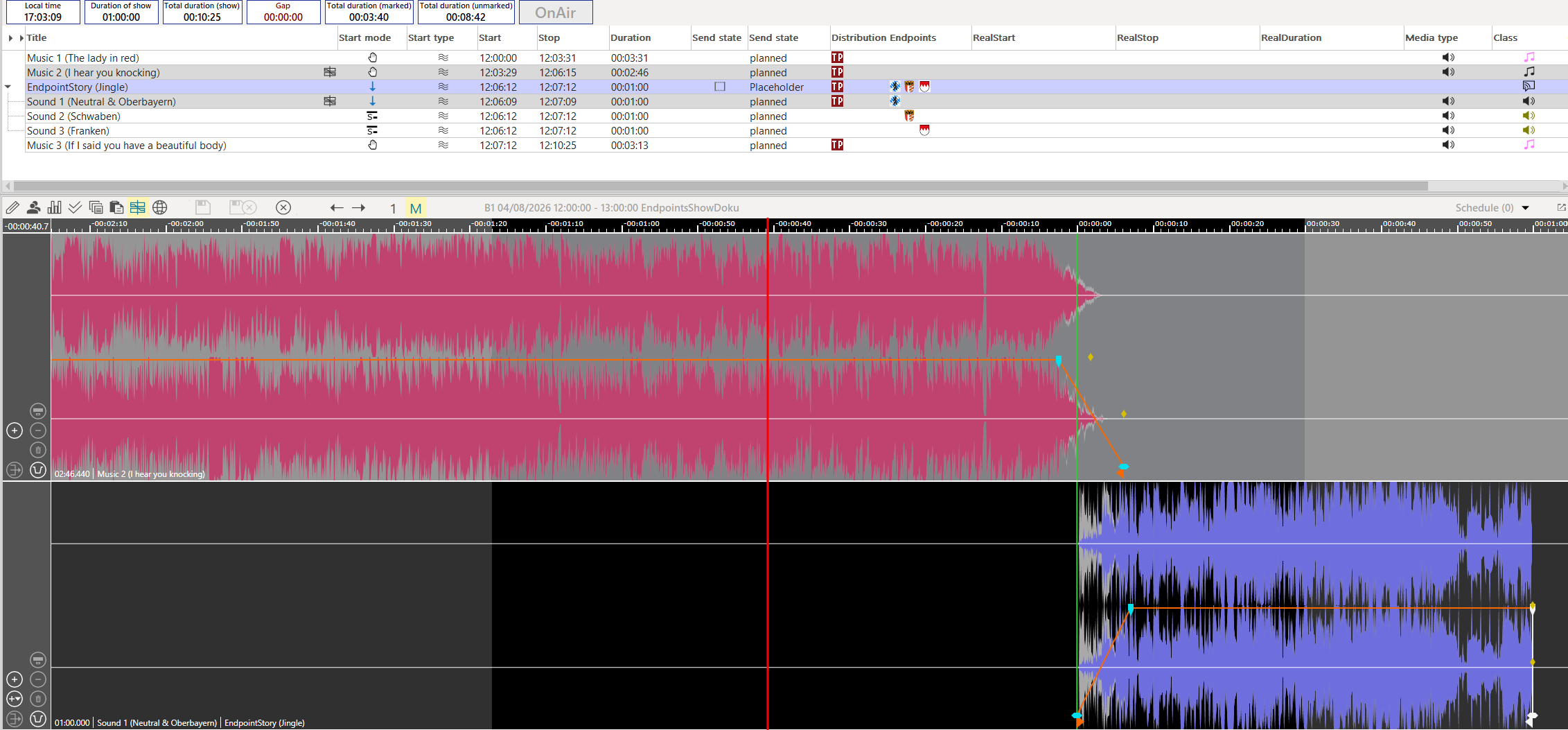
Task: Select the Sound 3 (Franken) row
Action: tap(796, 130)
